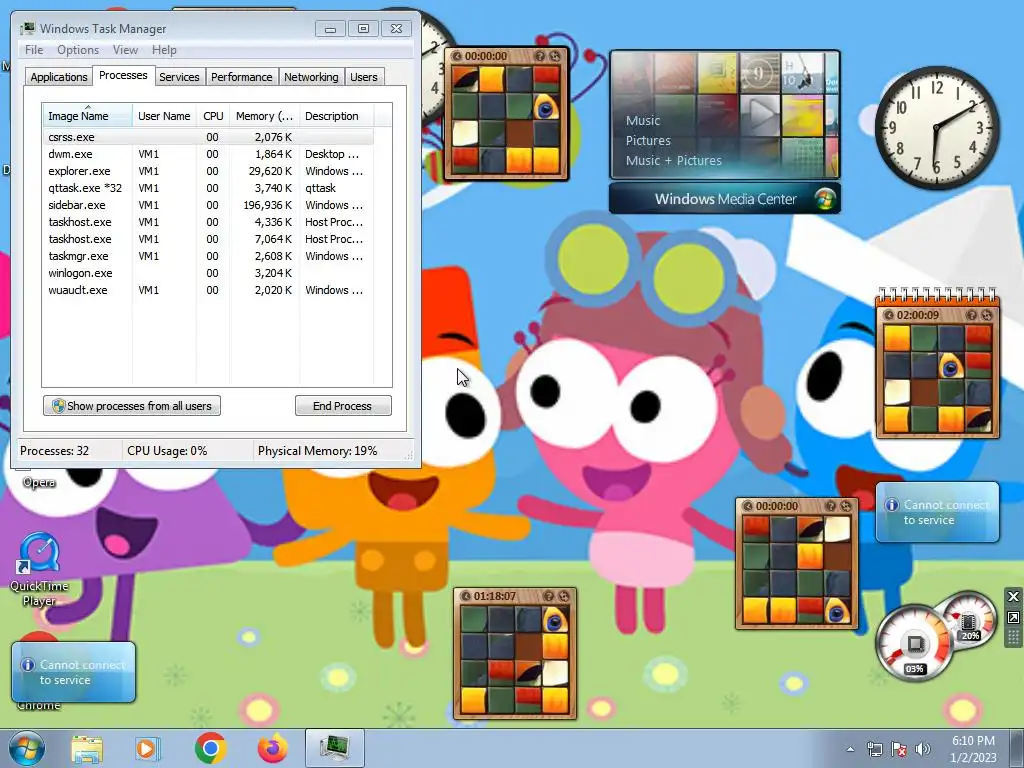Select the wuauclt.exe process row
The image size is (1024, 768).
click(208, 290)
